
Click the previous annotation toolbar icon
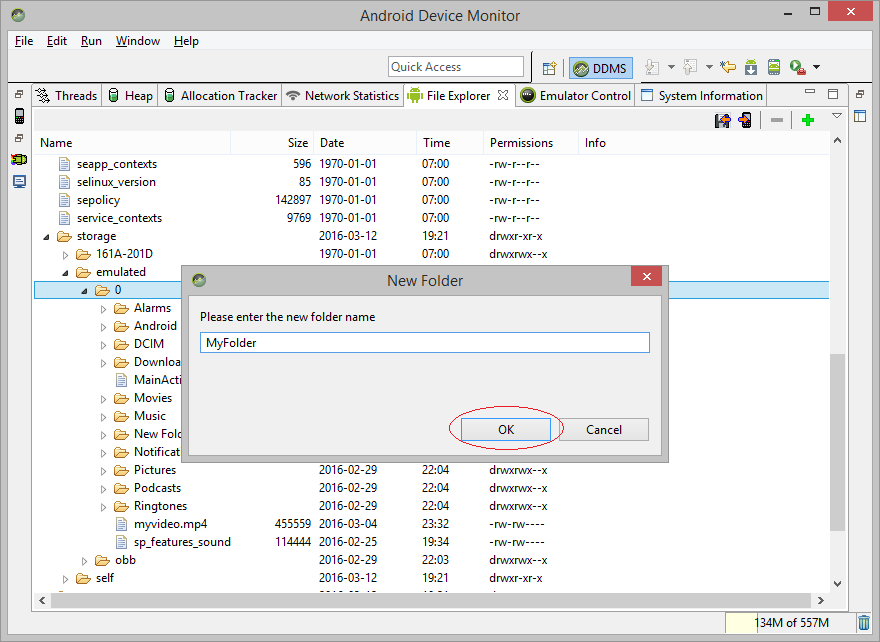click(690, 67)
